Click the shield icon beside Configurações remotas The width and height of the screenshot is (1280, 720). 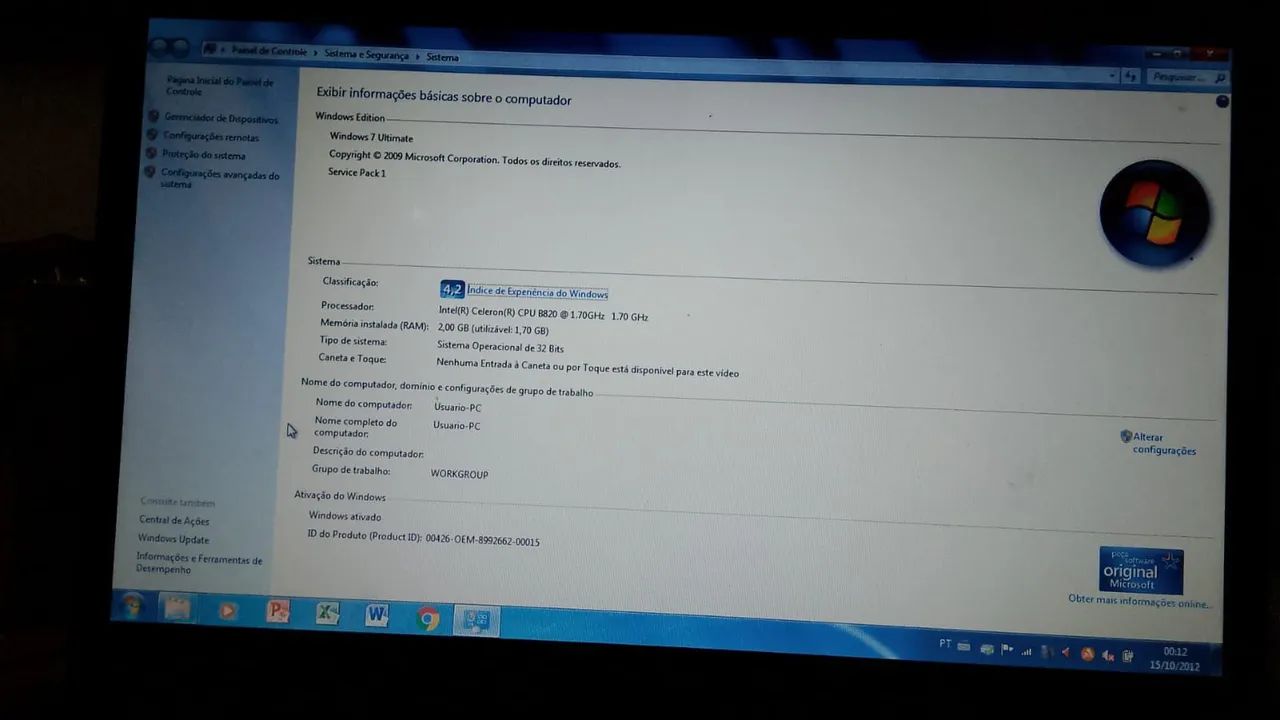(x=152, y=134)
